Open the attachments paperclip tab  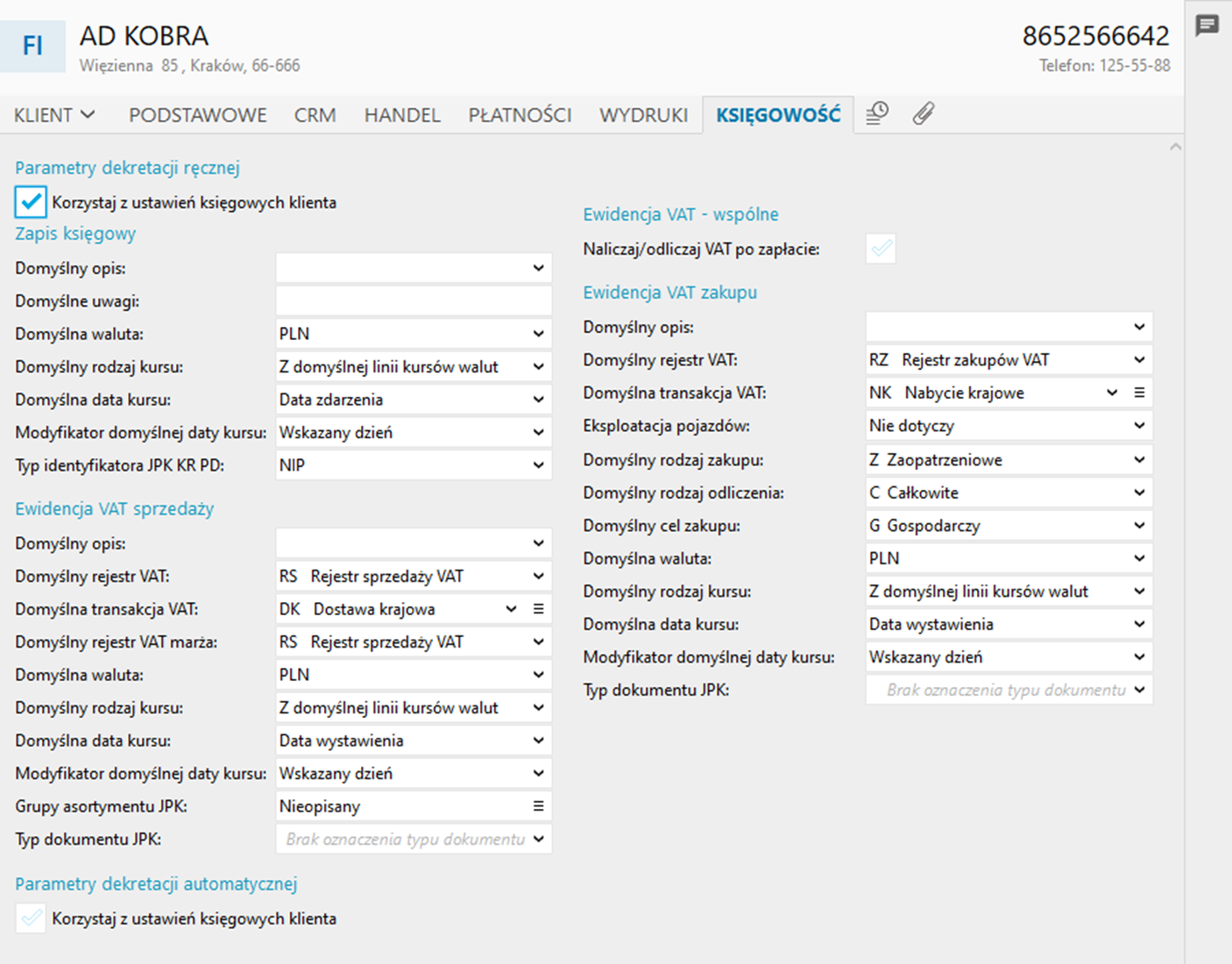coord(923,114)
